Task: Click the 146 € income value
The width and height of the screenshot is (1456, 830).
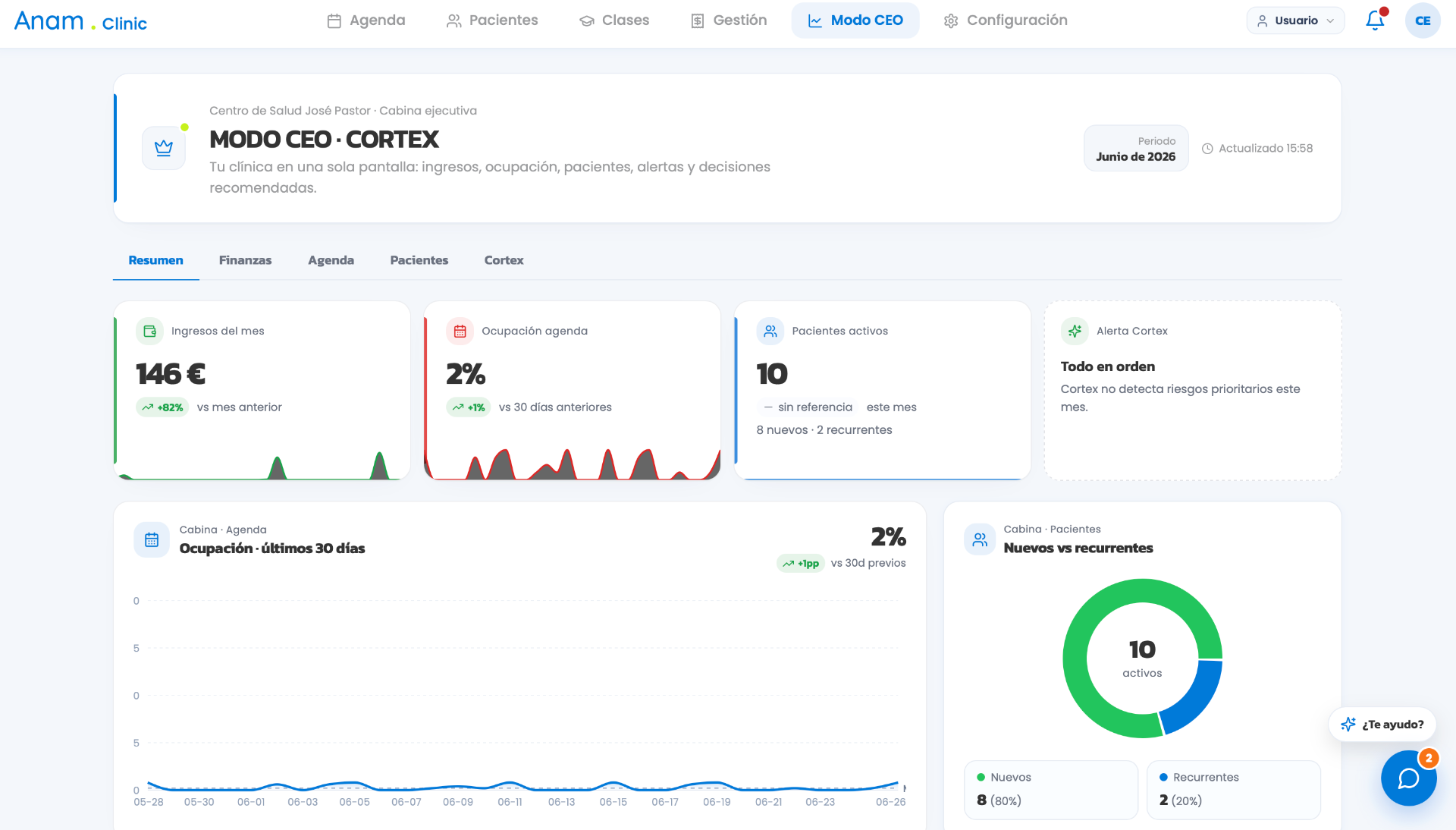Action: [x=171, y=373]
